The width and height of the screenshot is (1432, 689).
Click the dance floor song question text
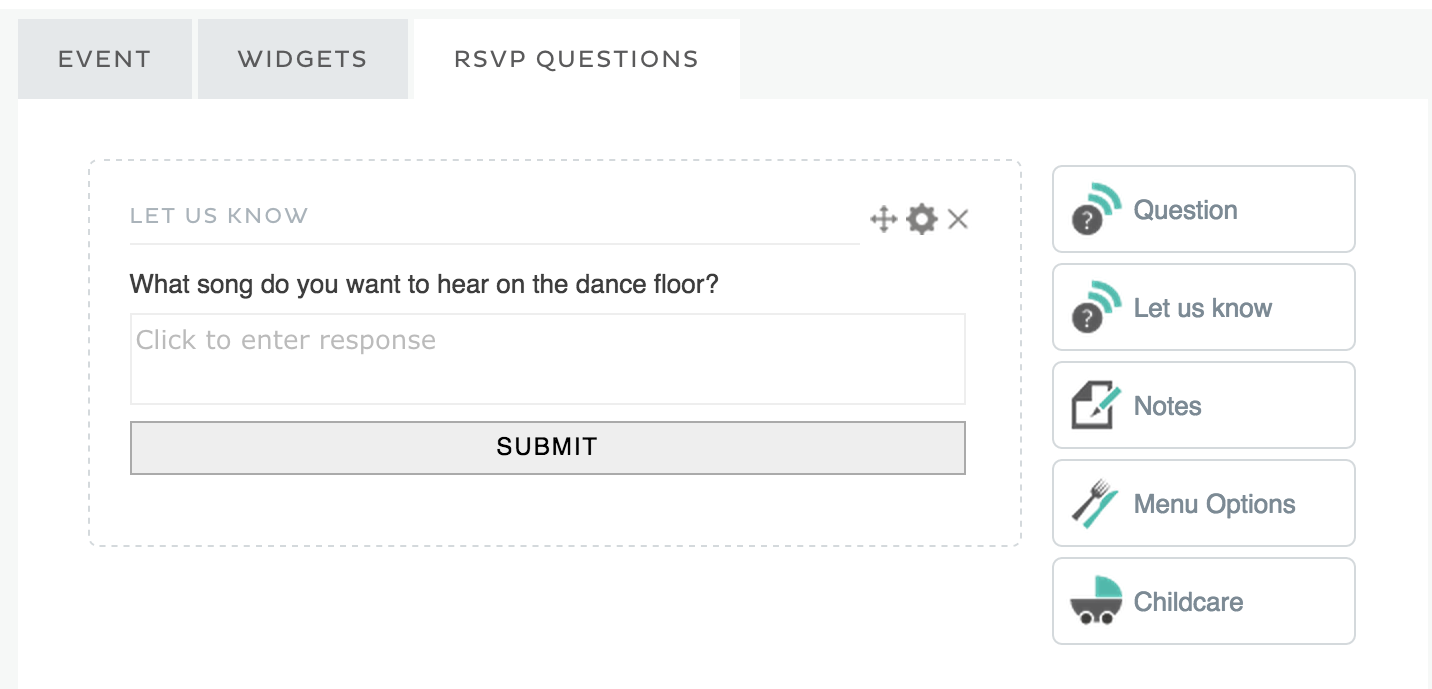click(x=424, y=285)
